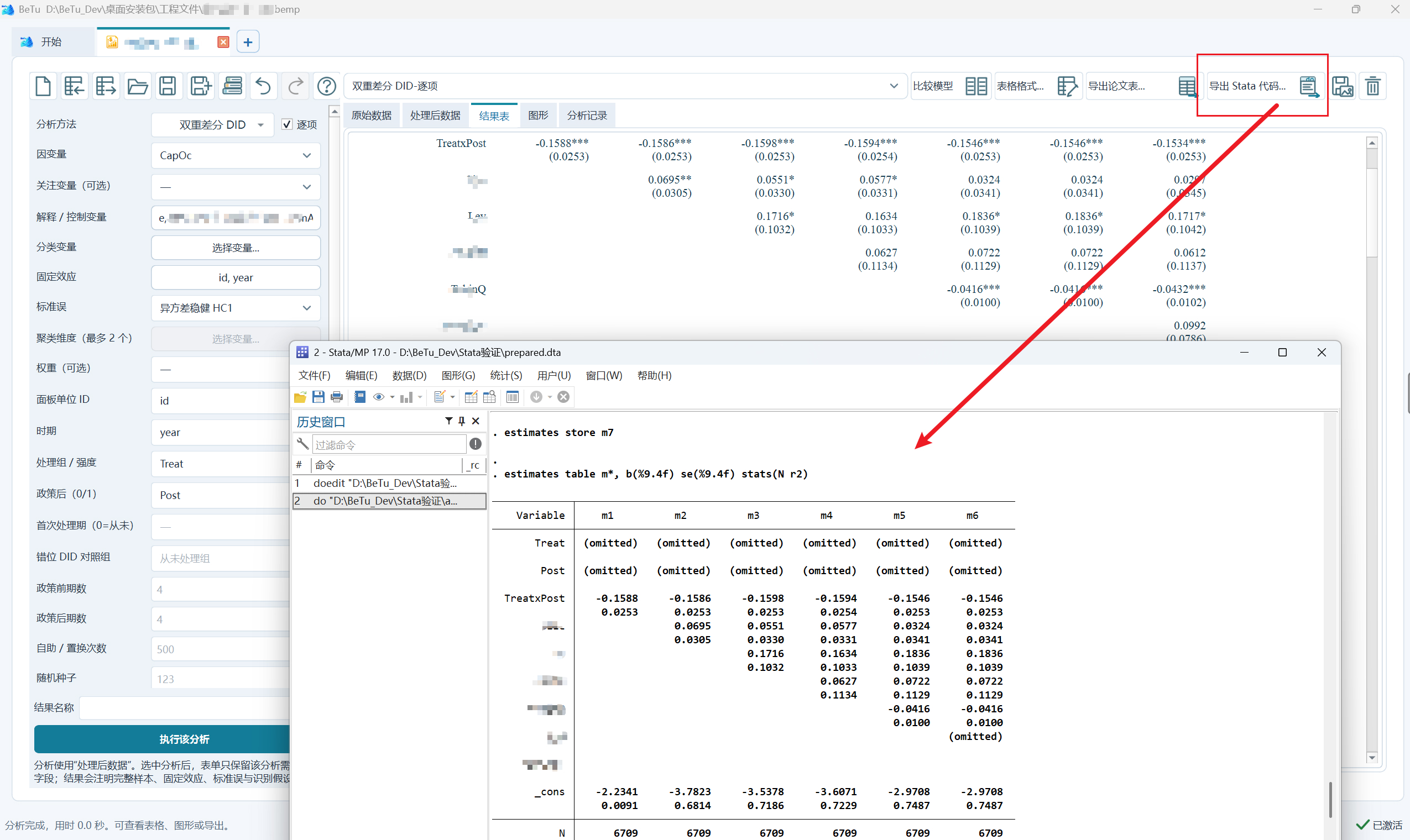Click the import table icon in BeTu toolbar
The height and width of the screenshot is (840, 1410).
[74, 86]
